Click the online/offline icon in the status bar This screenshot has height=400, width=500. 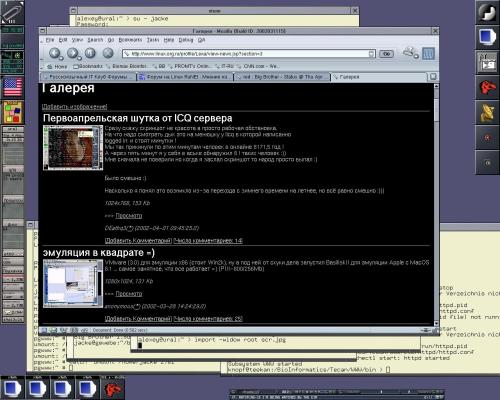425,330
